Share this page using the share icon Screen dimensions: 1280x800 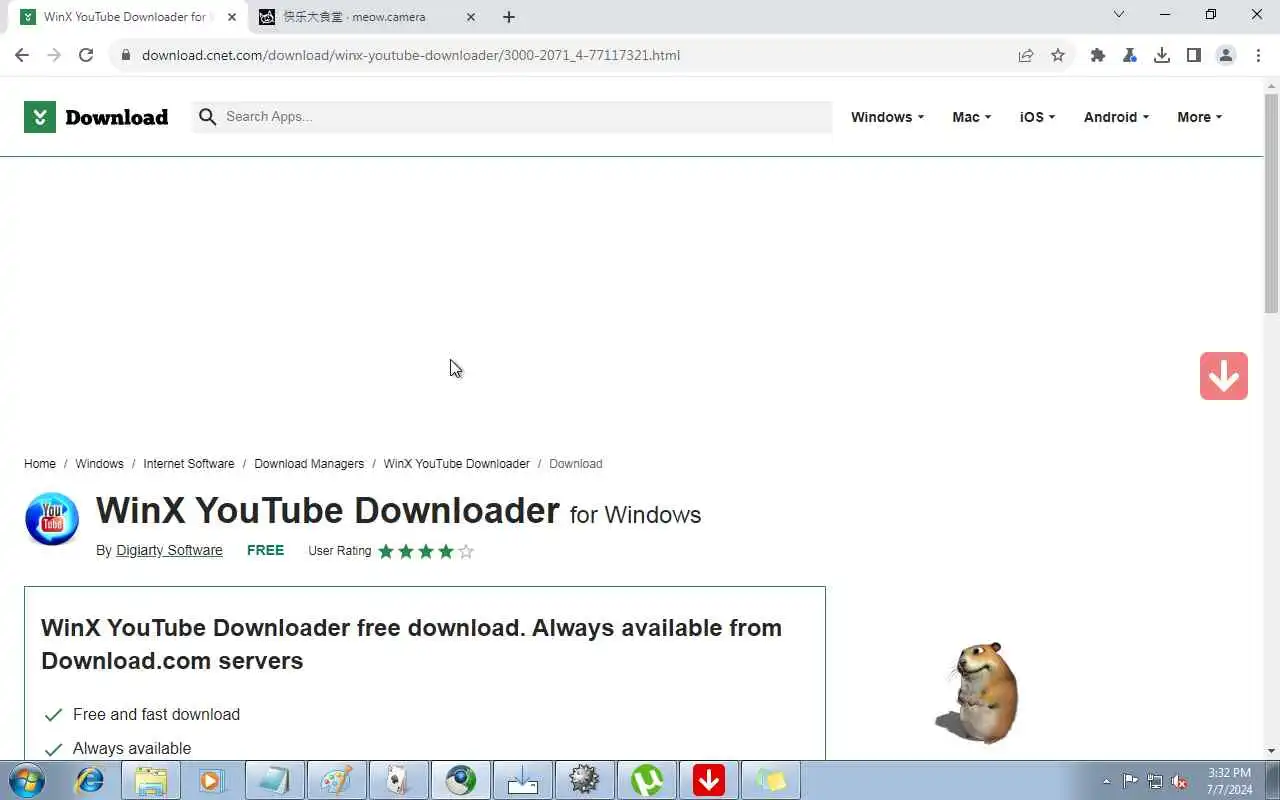pos(1026,55)
